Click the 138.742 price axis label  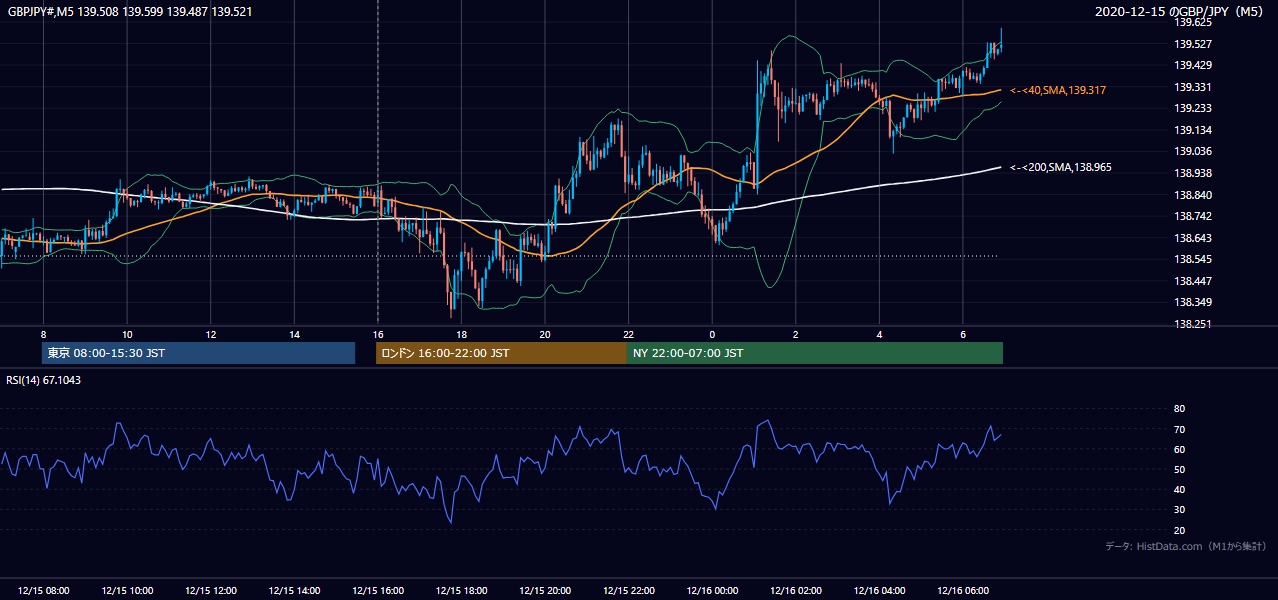[1193, 216]
